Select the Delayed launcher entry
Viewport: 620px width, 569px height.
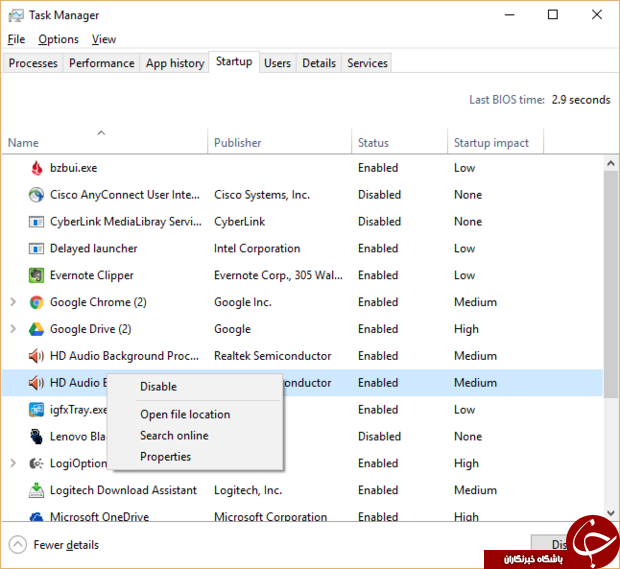point(94,249)
